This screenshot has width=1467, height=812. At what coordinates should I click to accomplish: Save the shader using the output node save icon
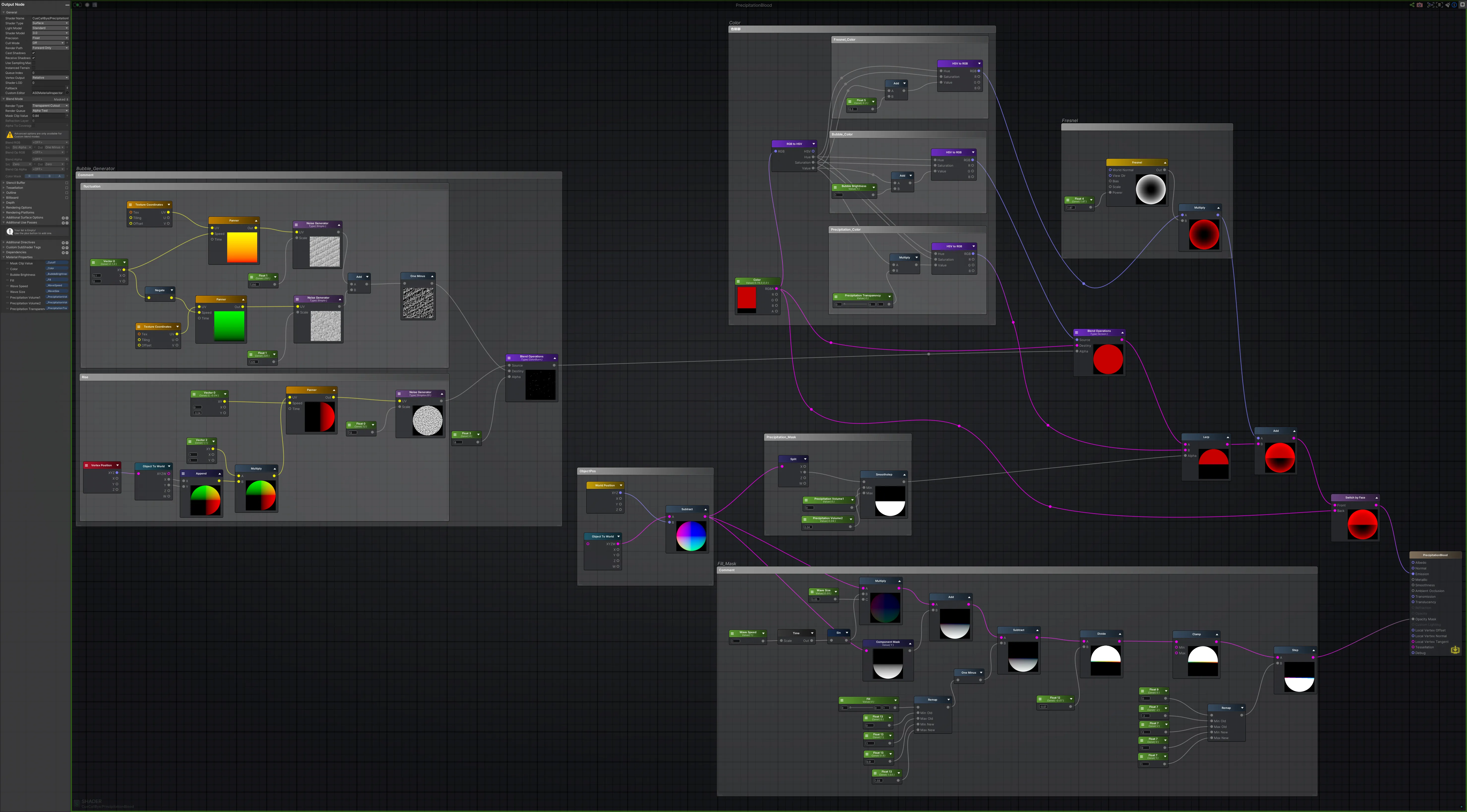coord(1455,650)
